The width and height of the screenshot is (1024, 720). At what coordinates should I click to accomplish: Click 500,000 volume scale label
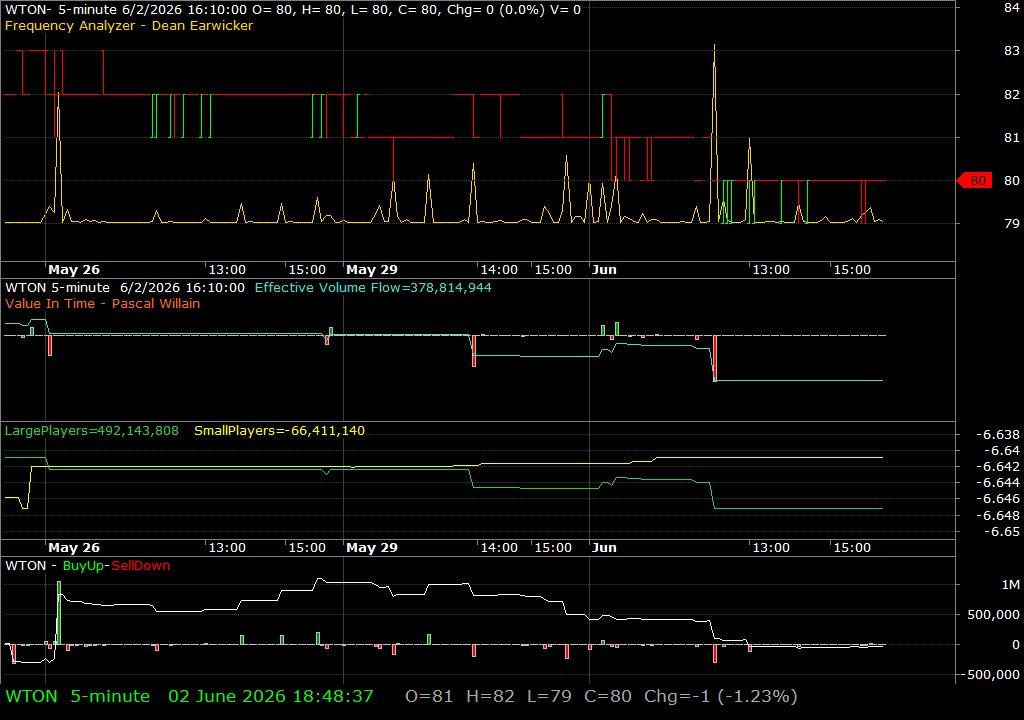(993, 615)
